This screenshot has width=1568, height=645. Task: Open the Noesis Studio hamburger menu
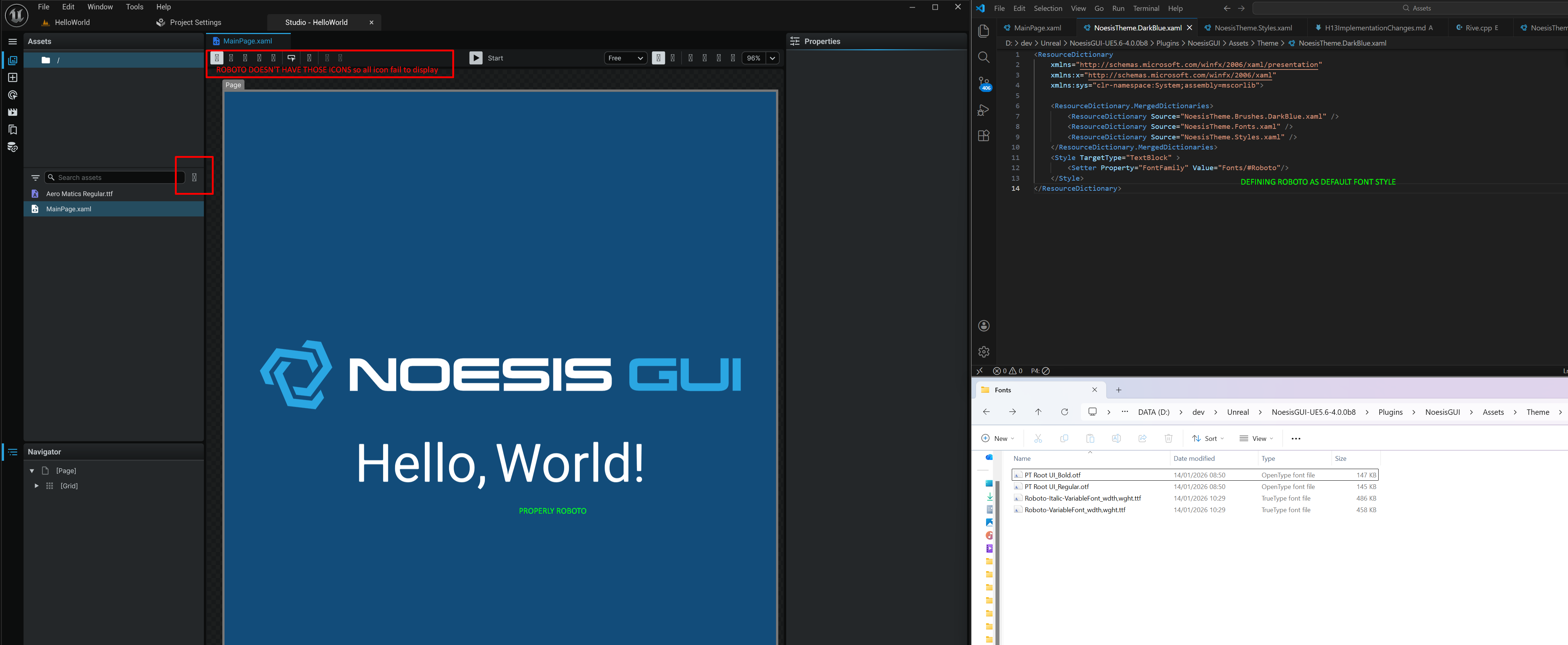12,41
